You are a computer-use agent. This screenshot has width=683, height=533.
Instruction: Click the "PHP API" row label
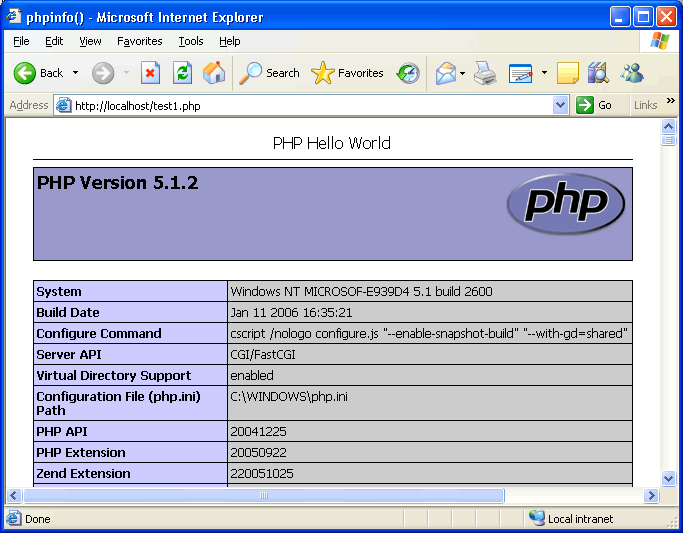click(62, 432)
